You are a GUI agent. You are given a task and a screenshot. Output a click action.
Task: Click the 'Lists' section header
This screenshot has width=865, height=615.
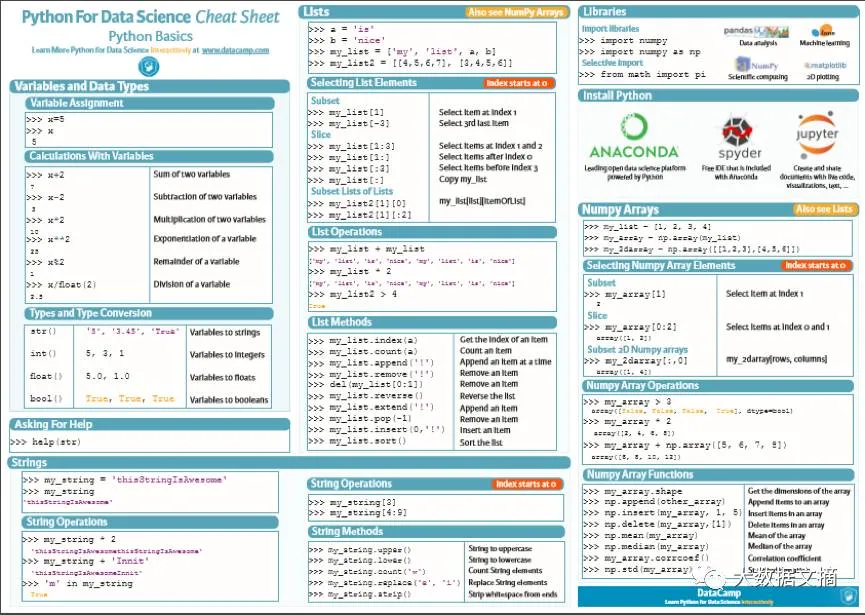tap(435, 12)
